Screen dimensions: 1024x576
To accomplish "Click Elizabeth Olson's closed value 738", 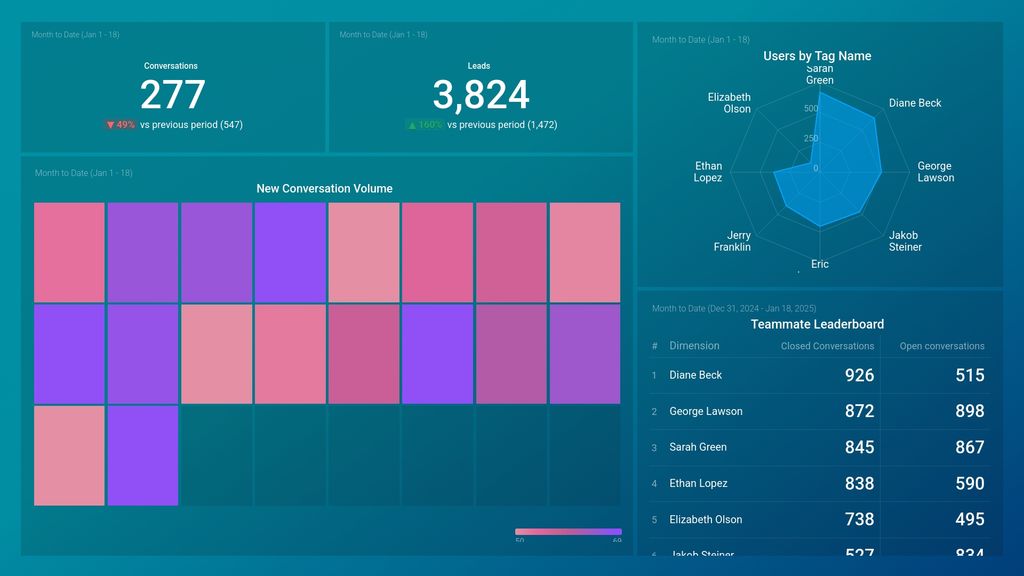I will pyautogui.click(x=859, y=520).
